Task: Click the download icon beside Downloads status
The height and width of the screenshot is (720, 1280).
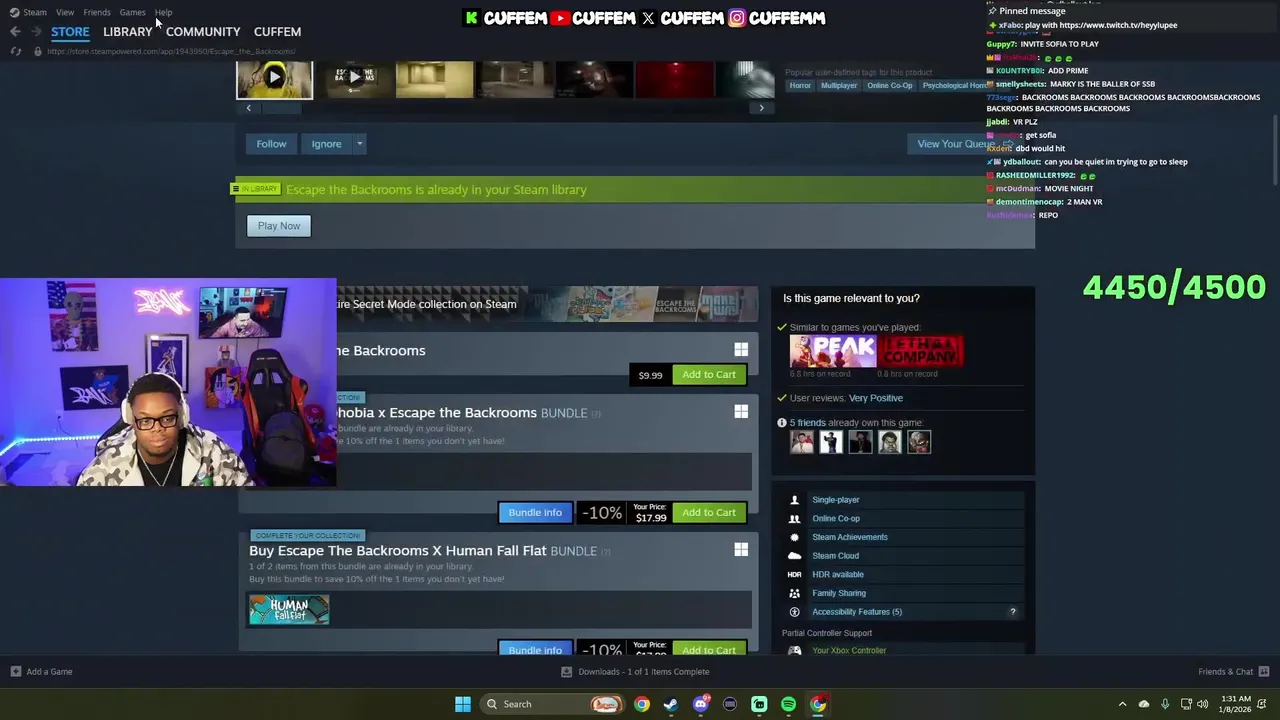Action: click(x=566, y=672)
